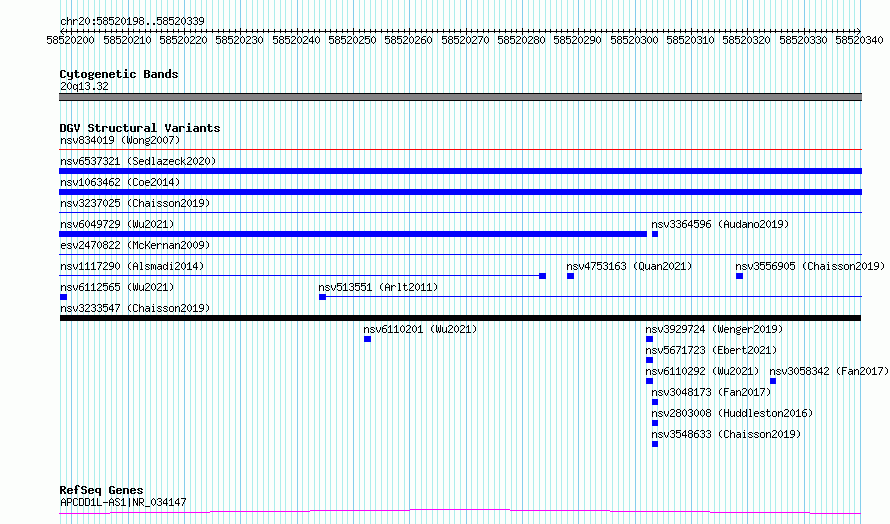
Task: Select the nsv6049729 (Wu2021) variant label
Action: 117,224
